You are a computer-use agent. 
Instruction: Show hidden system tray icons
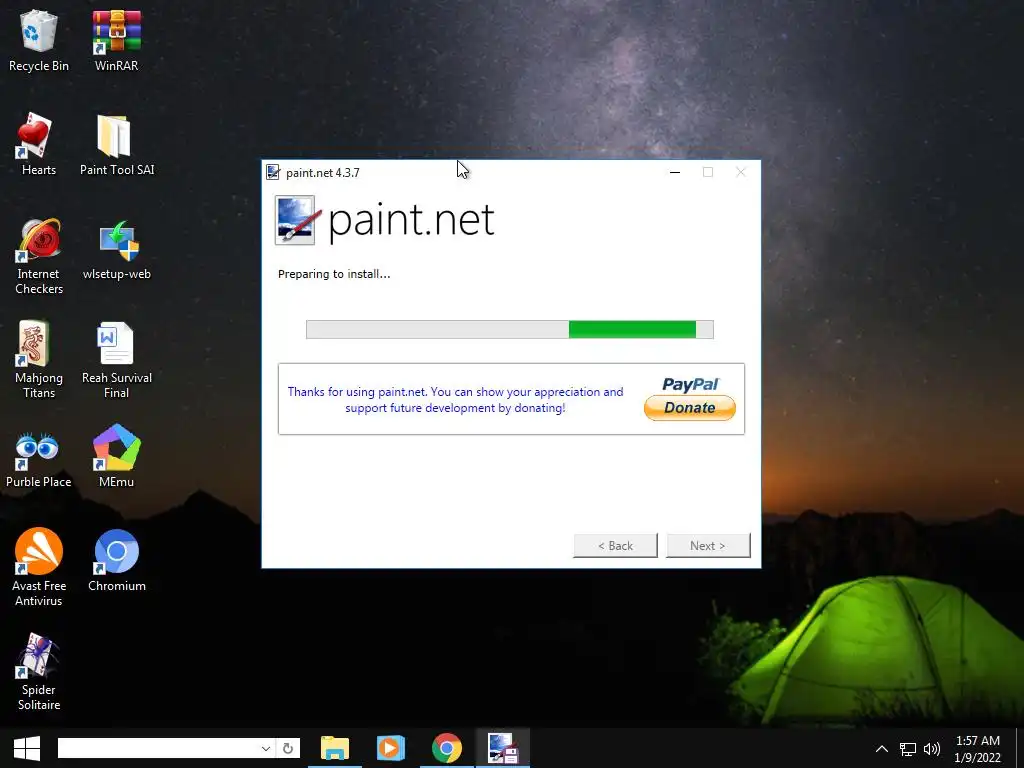click(x=882, y=749)
